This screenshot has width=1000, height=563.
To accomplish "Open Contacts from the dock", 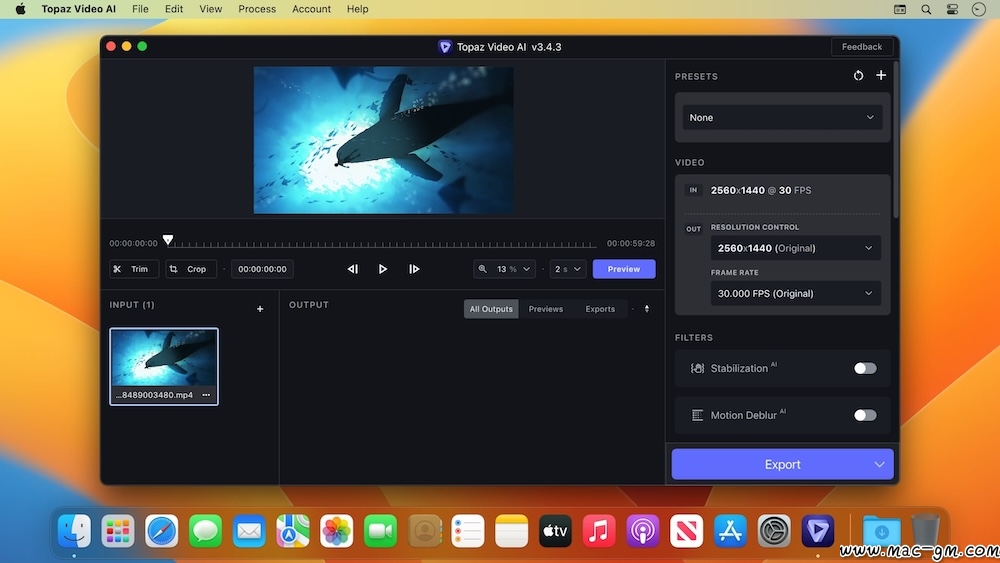I will (x=425, y=530).
